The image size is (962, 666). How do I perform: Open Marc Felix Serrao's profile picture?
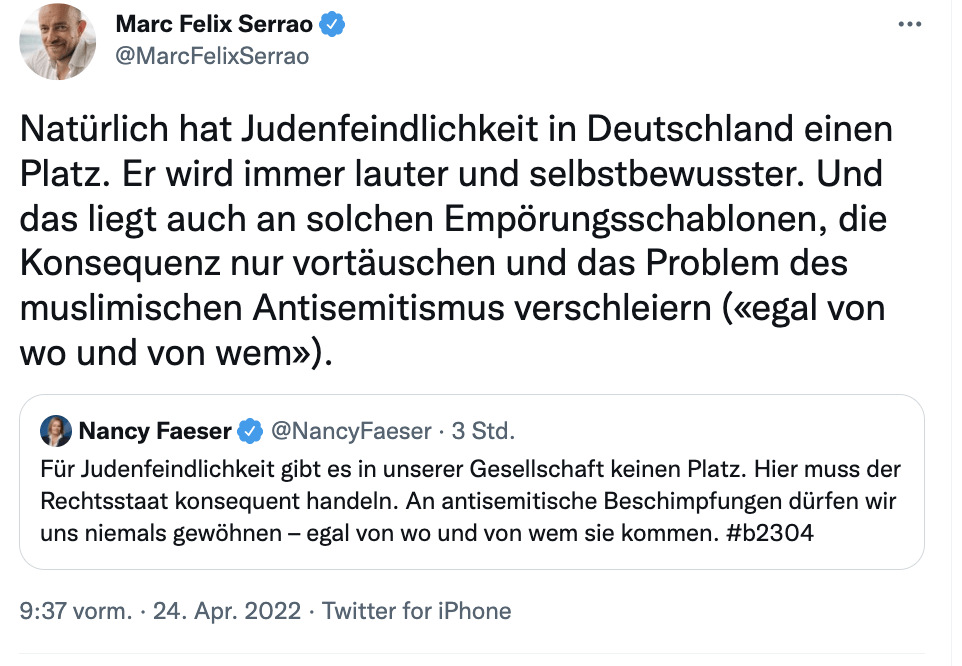click(x=58, y=41)
